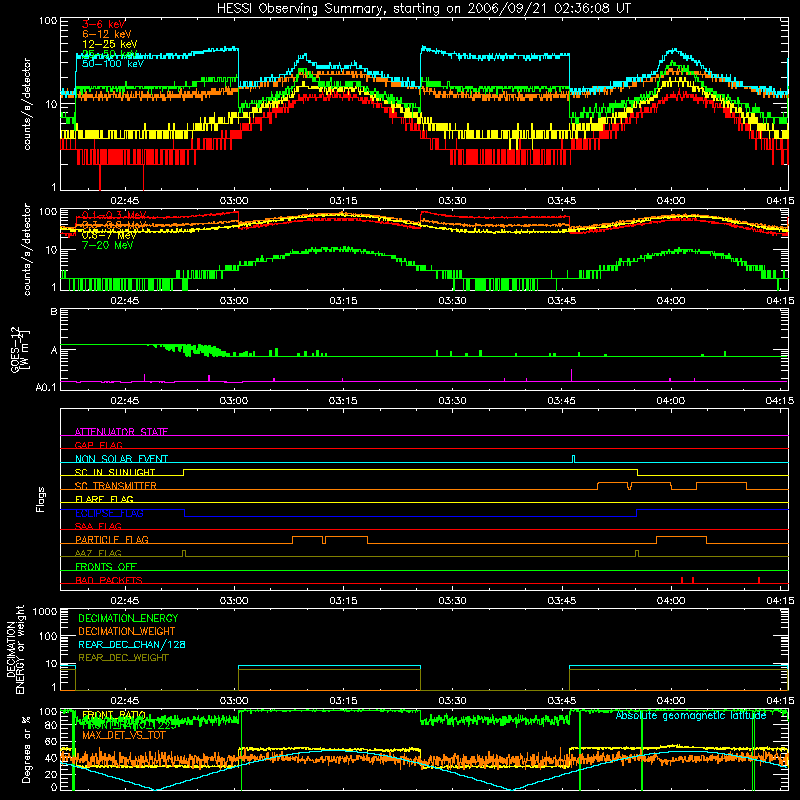The height and width of the screenshot is (800, 800).
Task: Select the 50-100 keV legend label
Action: 113,64
